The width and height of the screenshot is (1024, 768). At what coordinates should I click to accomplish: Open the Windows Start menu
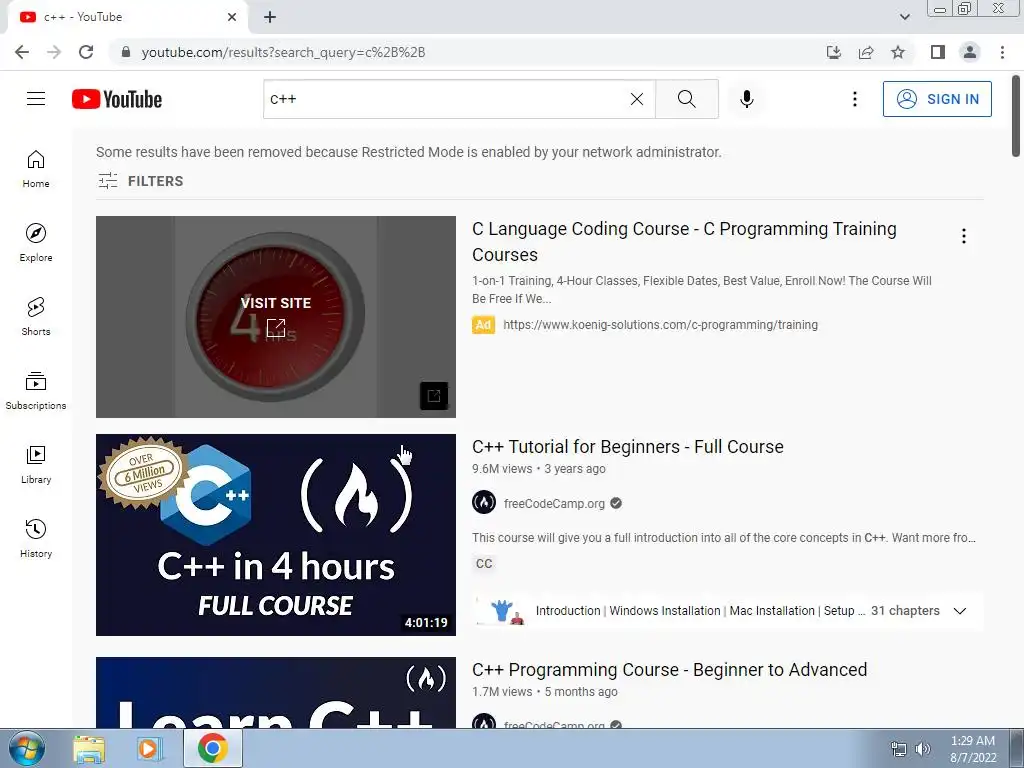(x=27, y=748)
